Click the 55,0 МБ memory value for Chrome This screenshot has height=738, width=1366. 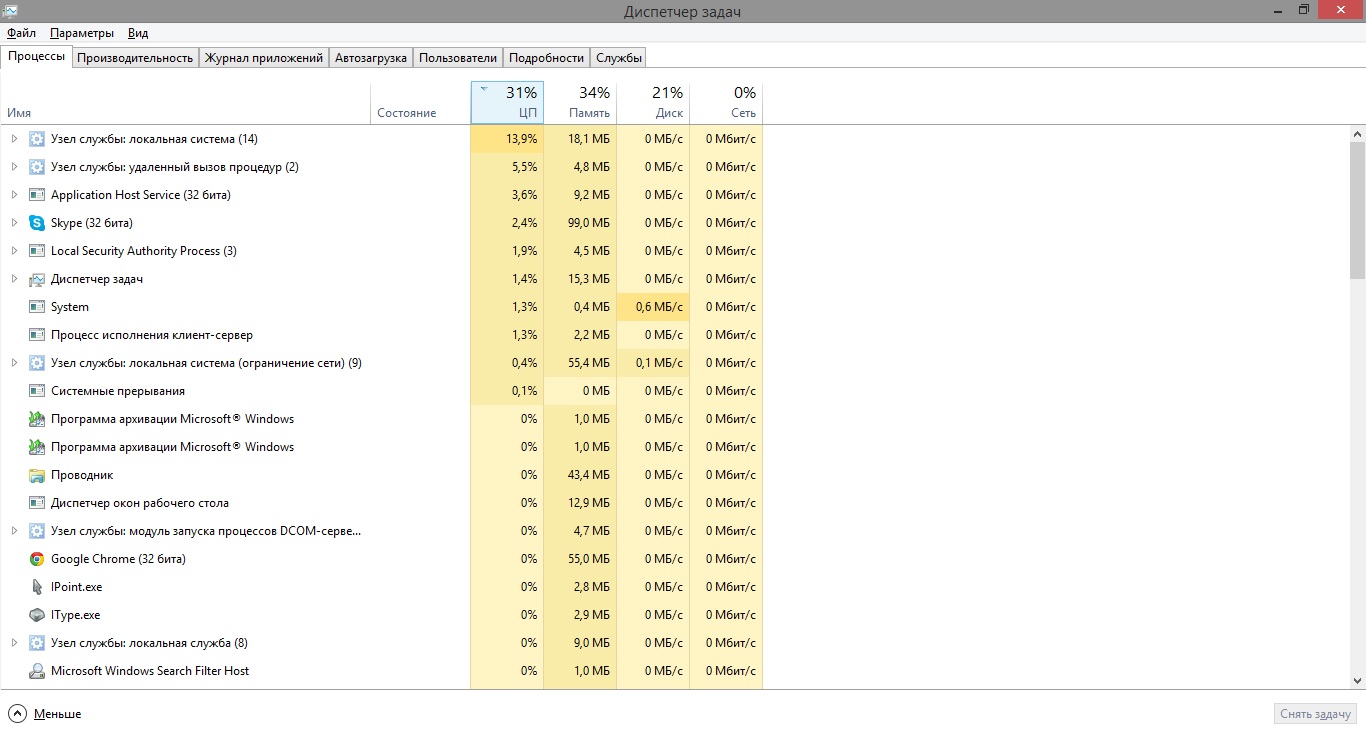coord(587,559)
